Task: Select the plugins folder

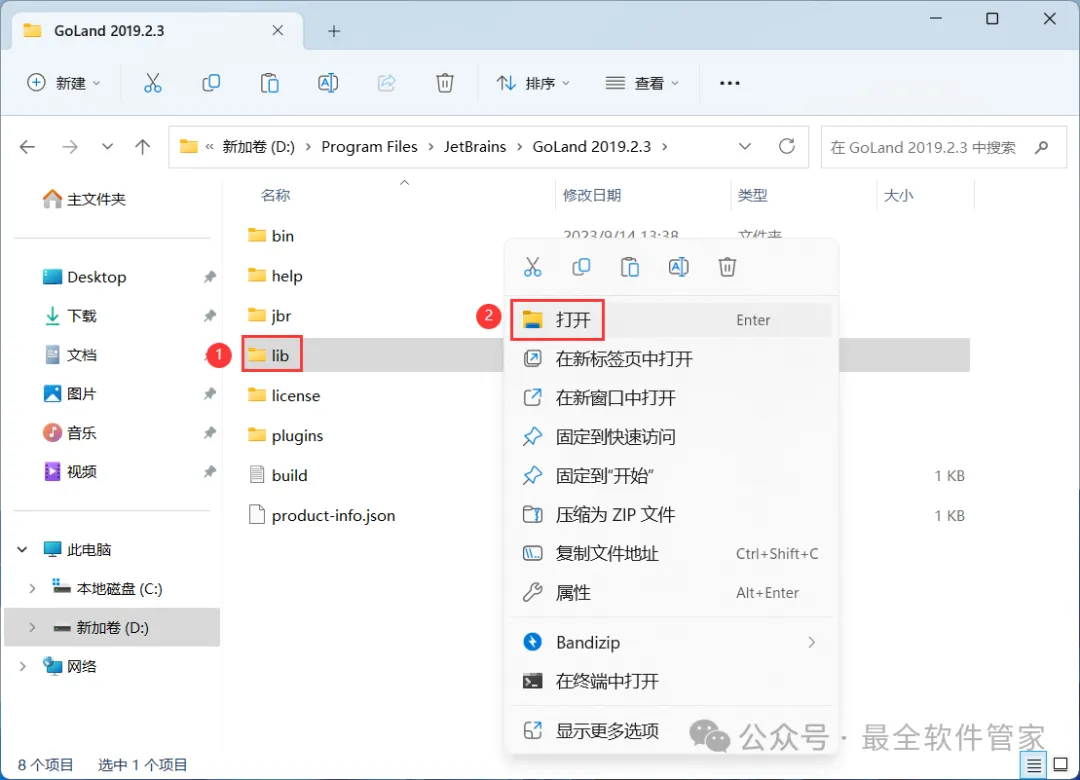Action: [285, 435]
